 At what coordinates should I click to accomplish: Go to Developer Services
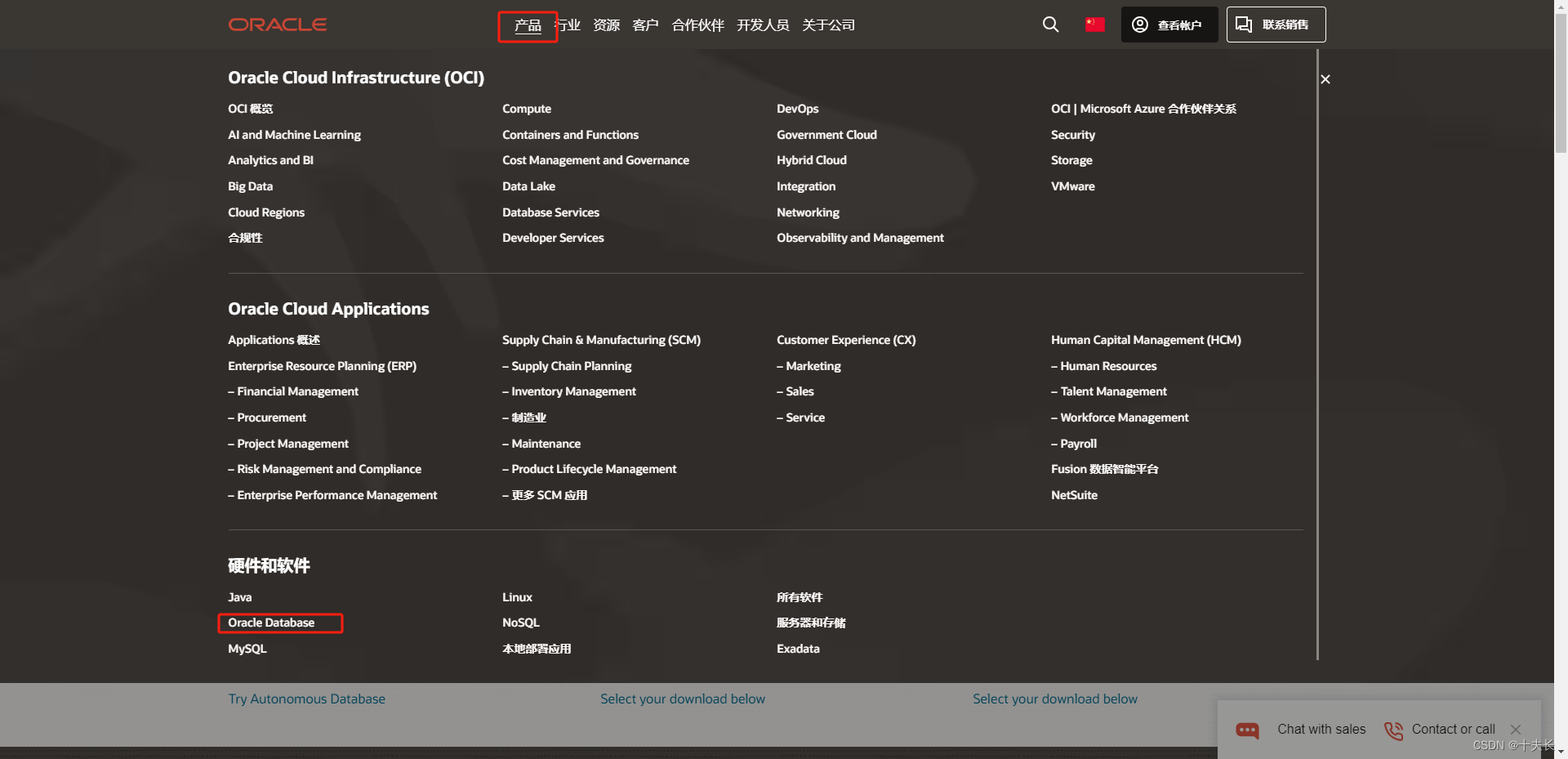(x=553, y=238)
